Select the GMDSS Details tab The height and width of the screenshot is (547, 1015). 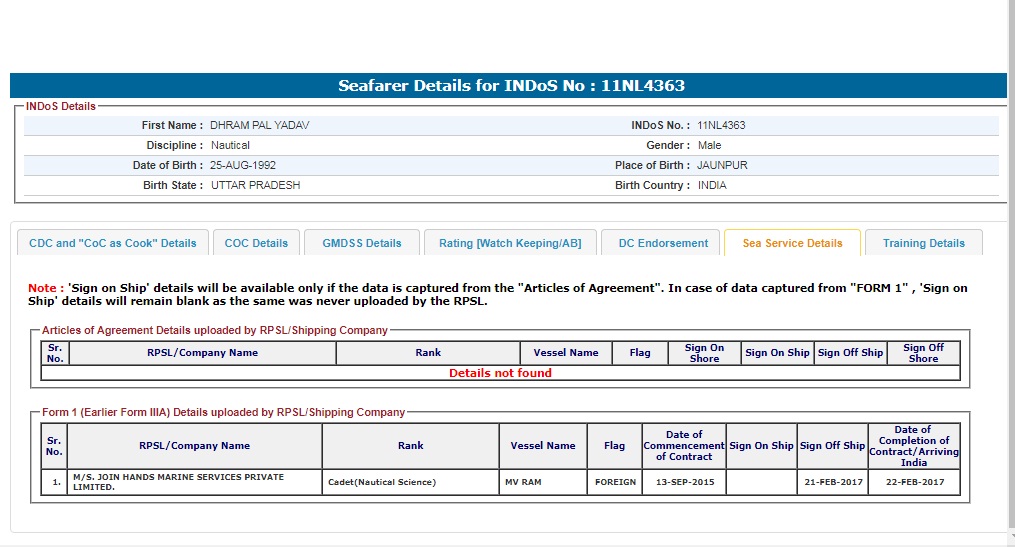point(361,243)
